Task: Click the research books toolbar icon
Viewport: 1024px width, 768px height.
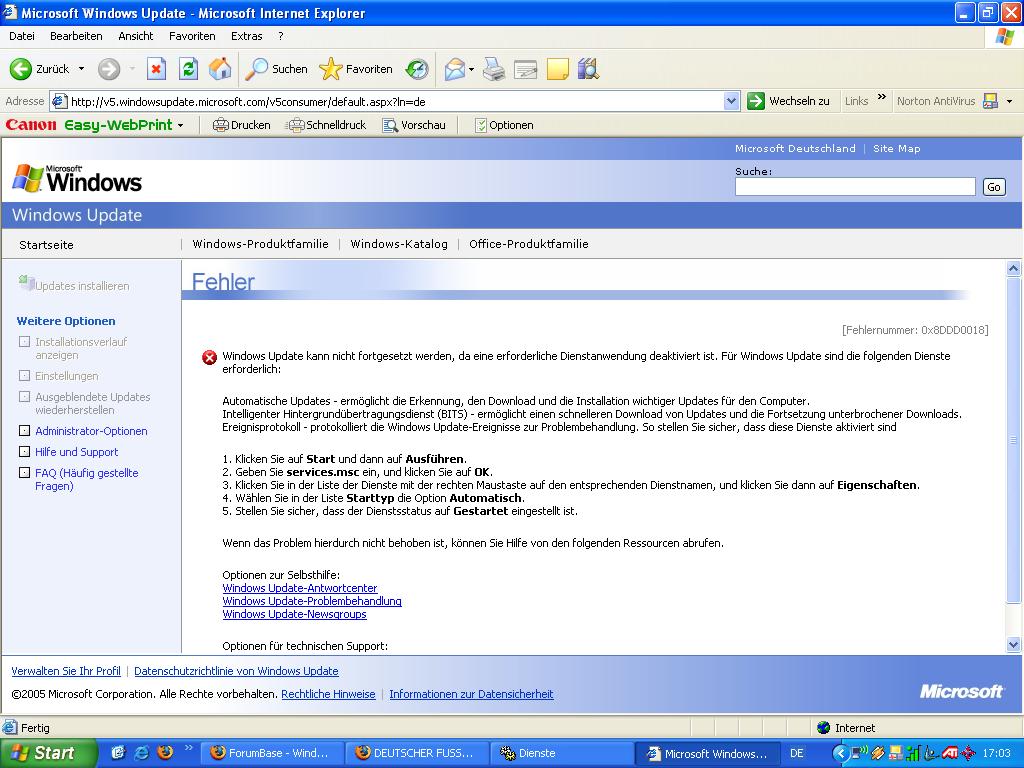Action: tap(588, 69)
